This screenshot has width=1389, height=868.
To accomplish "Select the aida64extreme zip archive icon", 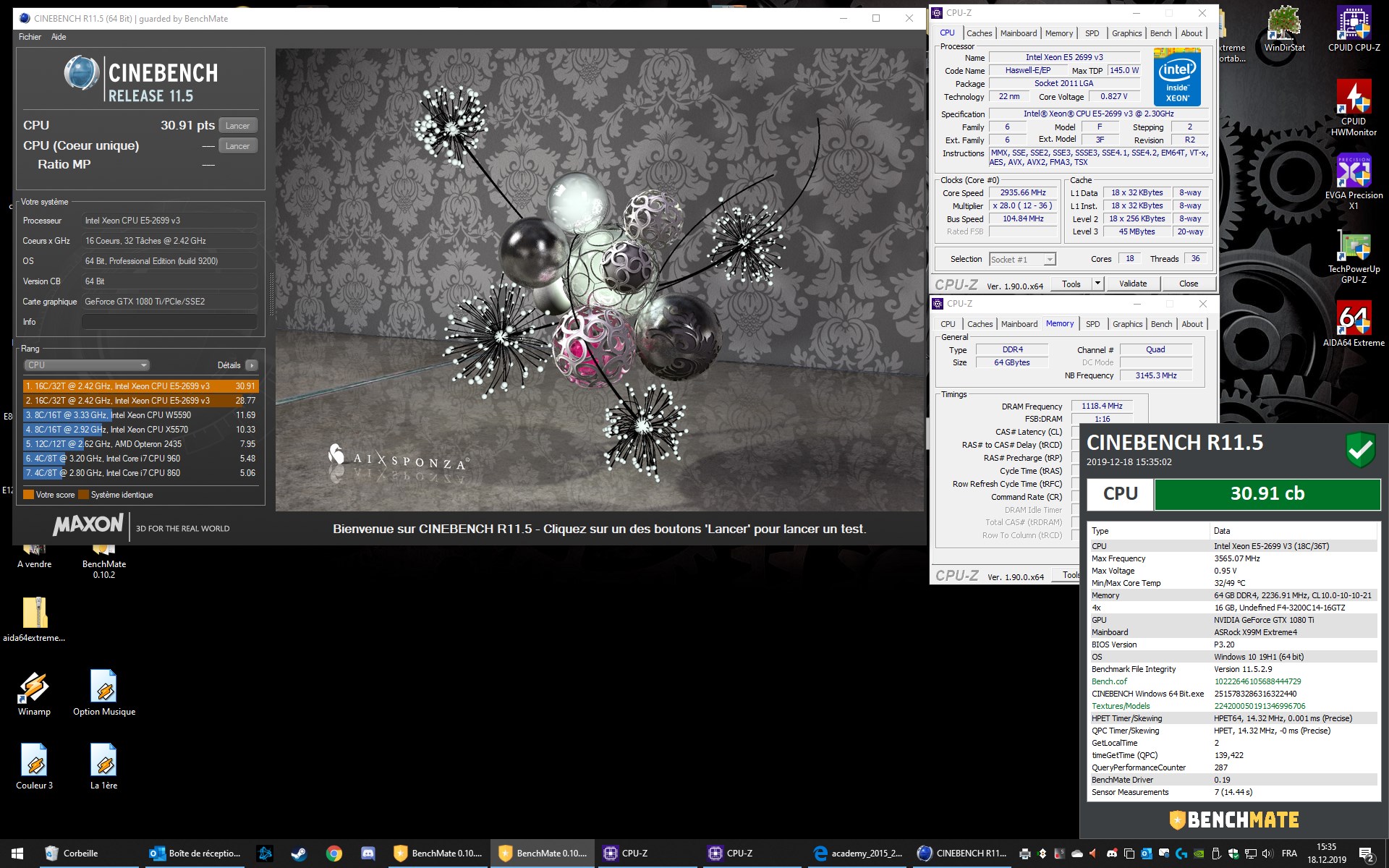I will point(34,619).
